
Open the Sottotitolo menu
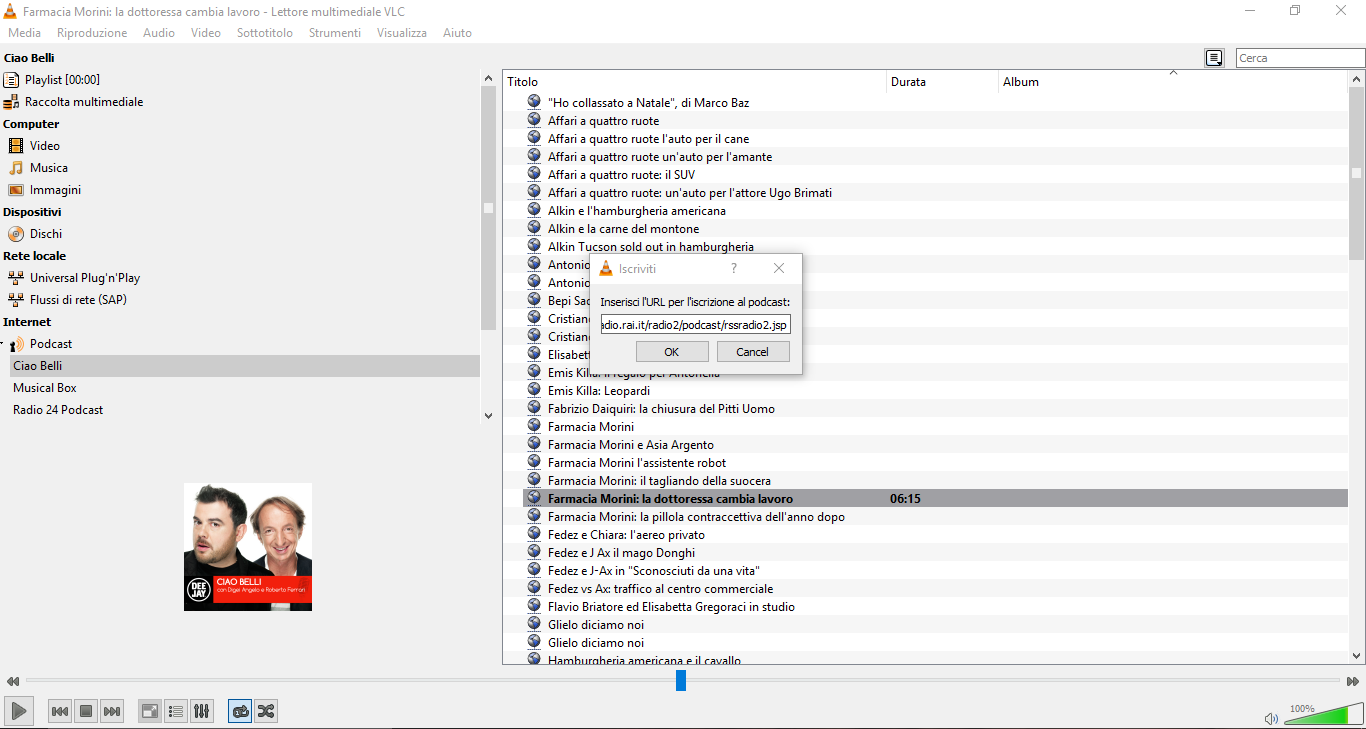[265, 33]
